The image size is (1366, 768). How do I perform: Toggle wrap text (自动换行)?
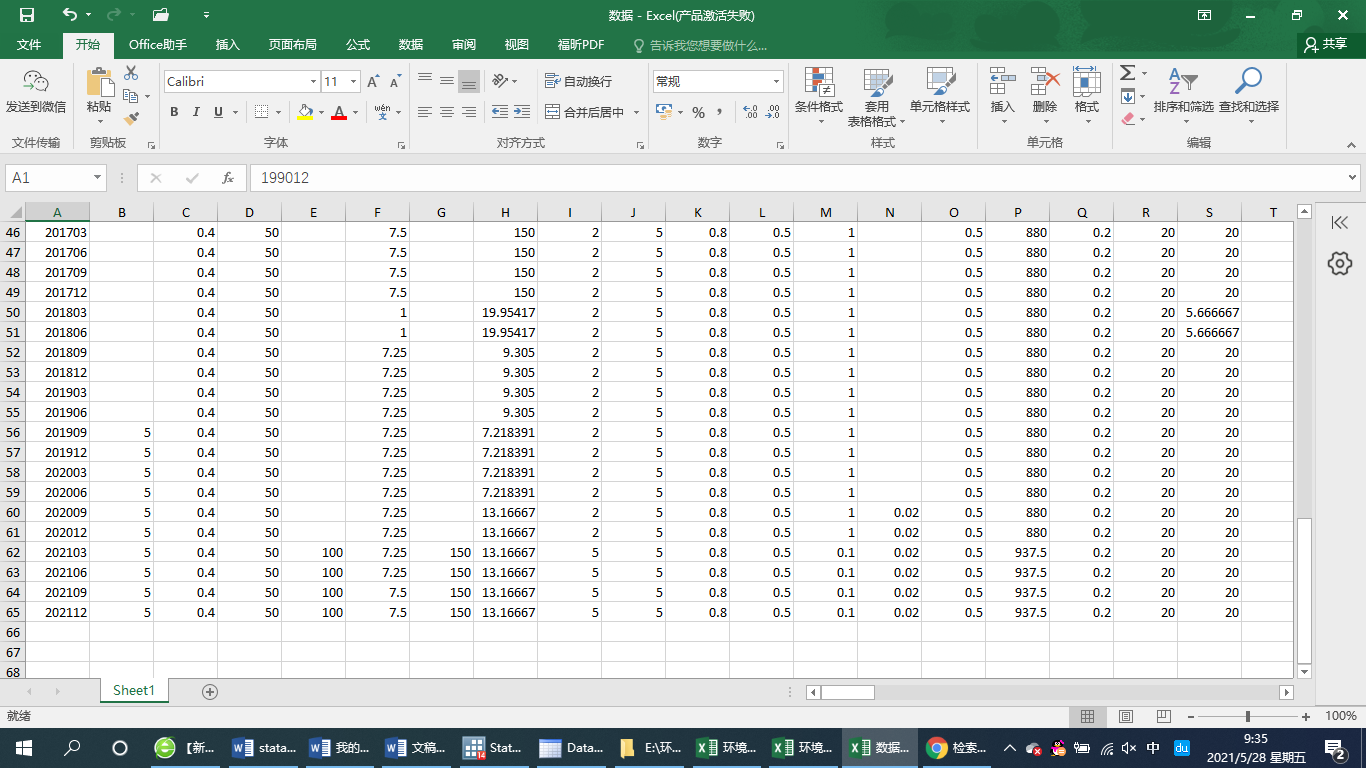pyautogui.click(x=579, y=81)
